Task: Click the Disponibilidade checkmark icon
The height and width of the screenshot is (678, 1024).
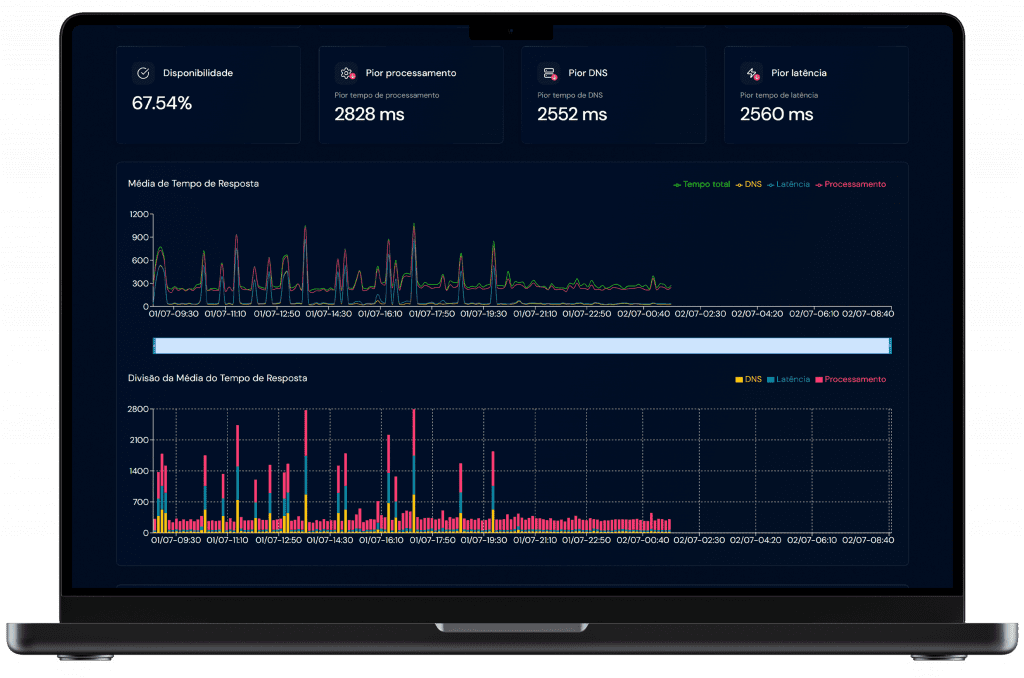Action: click(x=144, y=72)
